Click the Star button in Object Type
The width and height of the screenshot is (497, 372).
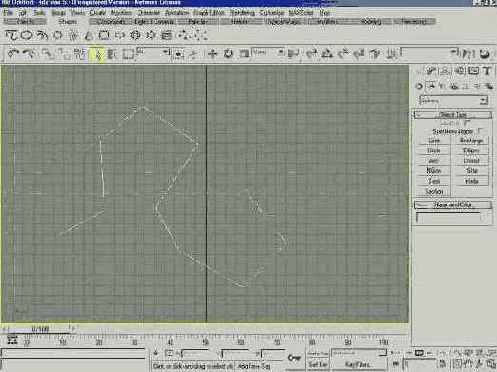point(471,171)
